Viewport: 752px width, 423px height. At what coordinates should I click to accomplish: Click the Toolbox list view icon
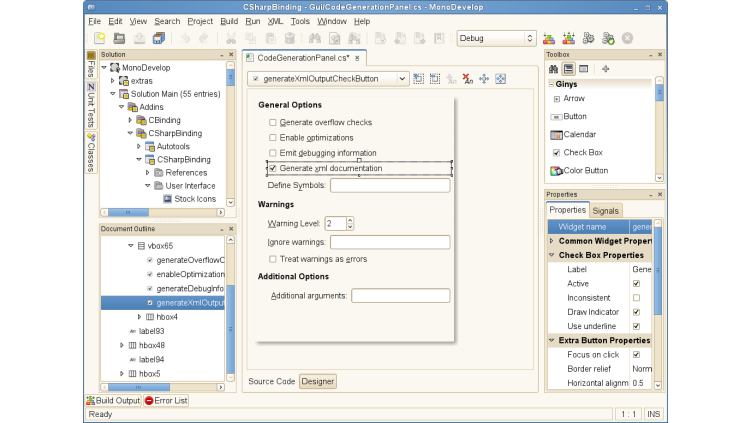point(568,69)
